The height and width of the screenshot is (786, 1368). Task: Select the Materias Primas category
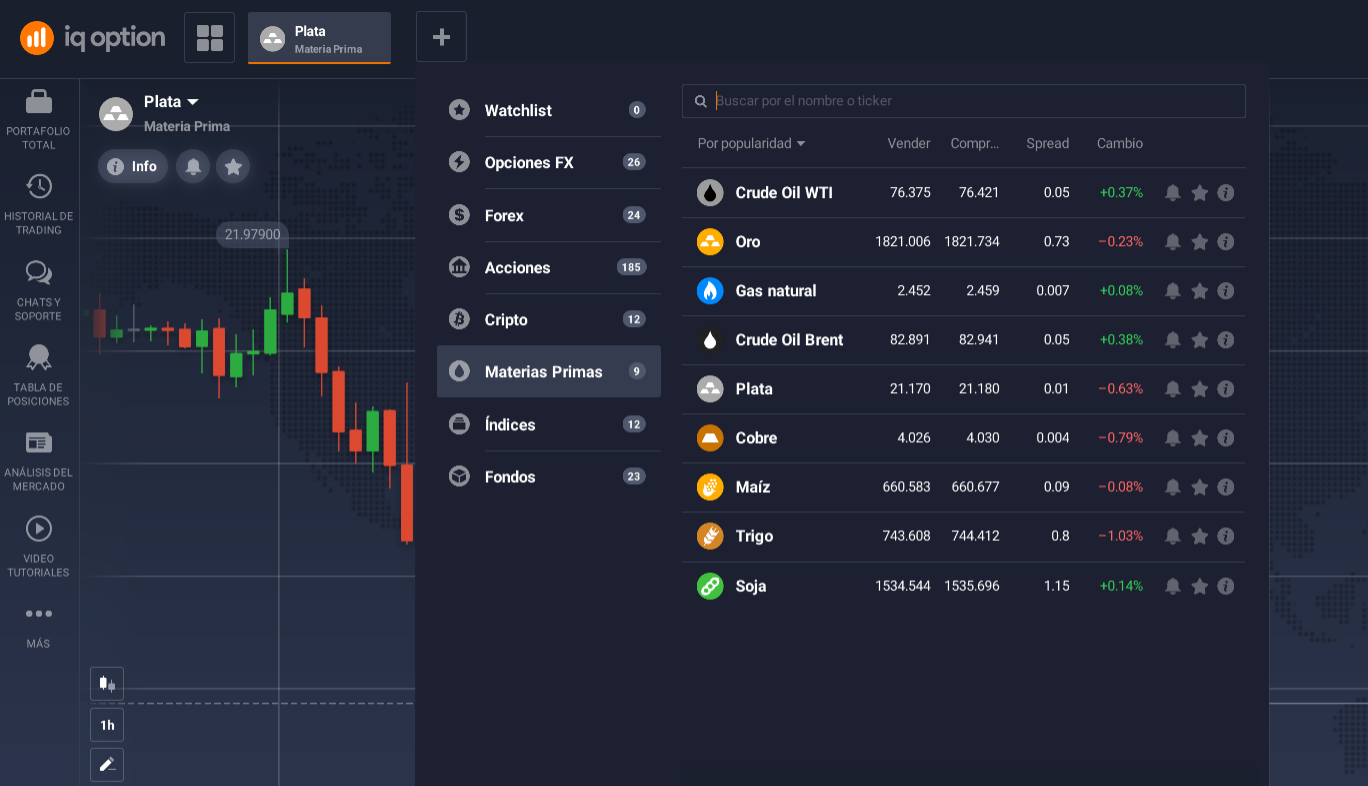click(549, 372)
